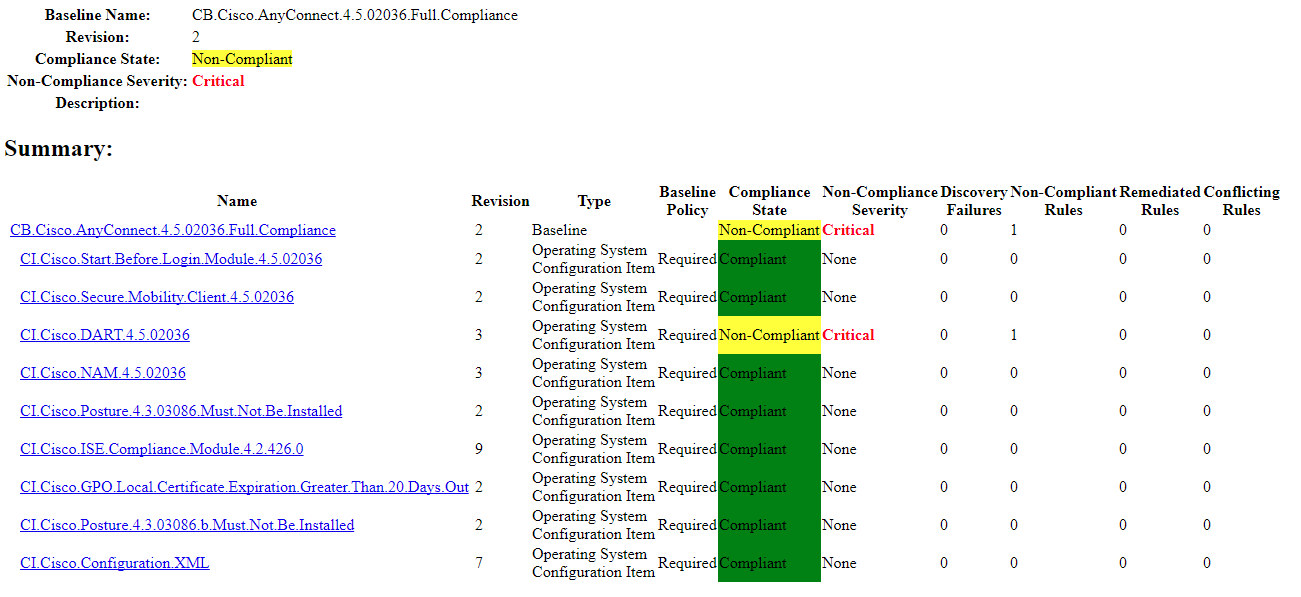Image resolution: width=1301 pixels, height=597 pixels.
Task: Click the "Remediated Rules" column header
Action: (1160, 201)
